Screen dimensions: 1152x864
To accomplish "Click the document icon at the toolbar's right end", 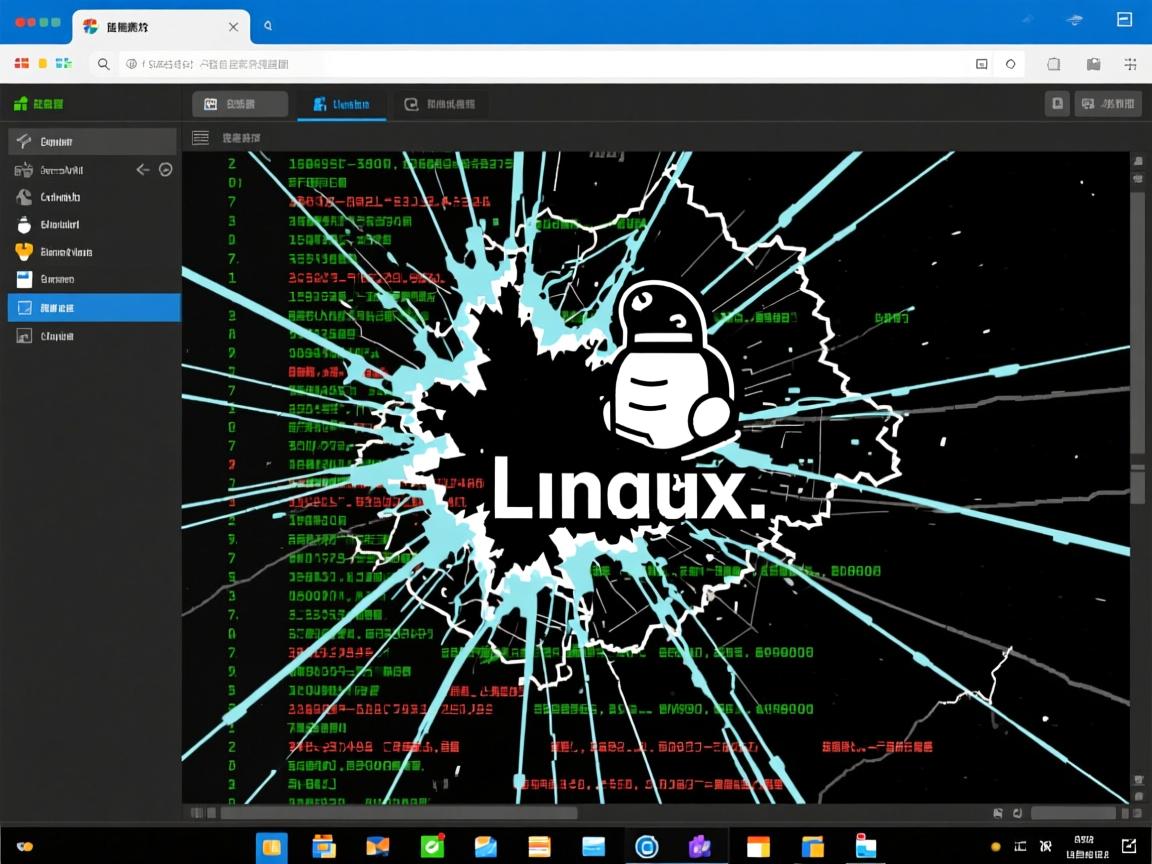I will point(1057,103).
